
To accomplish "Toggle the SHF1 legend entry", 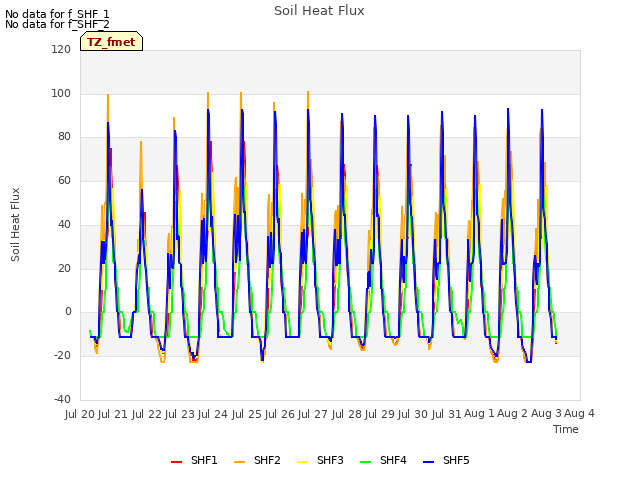I will (194, 460).
